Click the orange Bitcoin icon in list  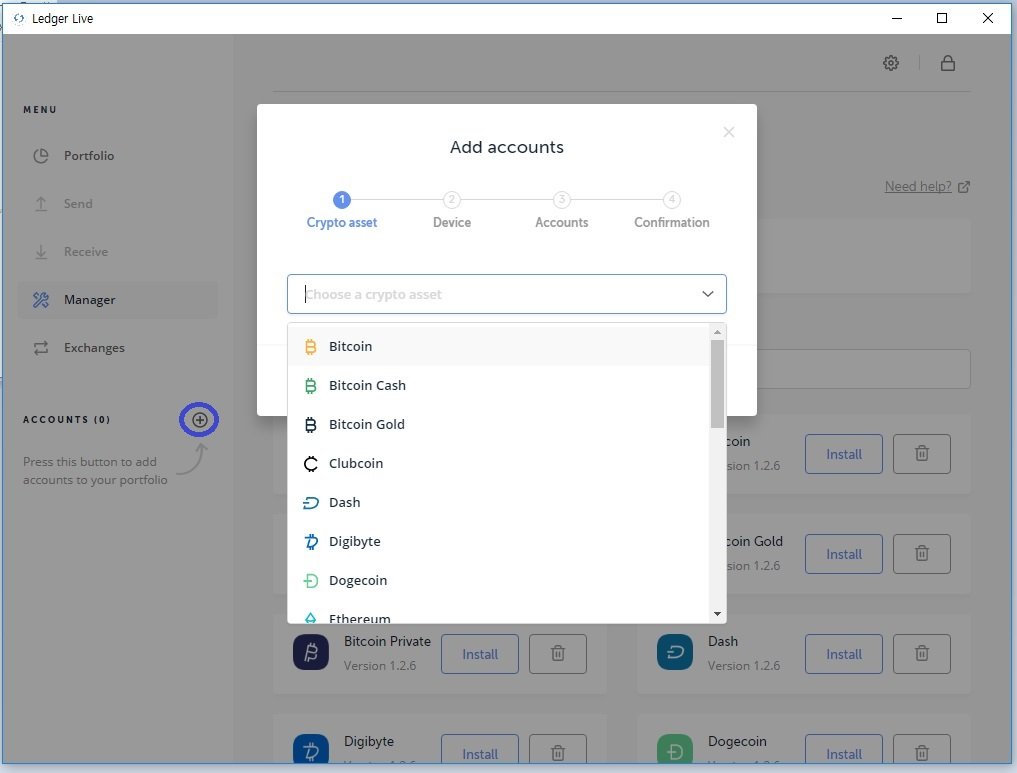tap(311, 347)
